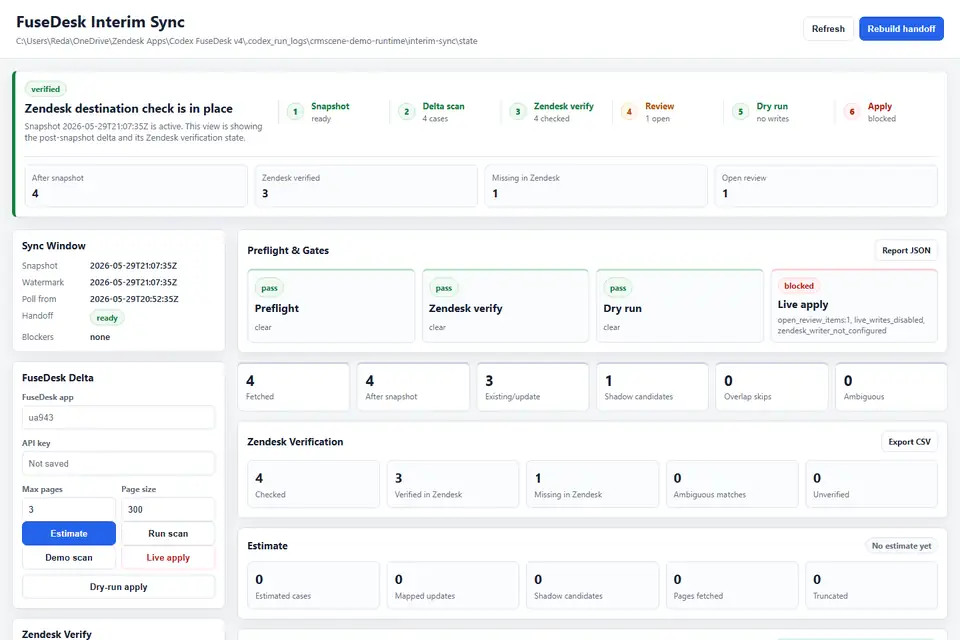Click the blue Estimate button
Image resolution: width=960 pixels, height=640 pixels.
69,533
